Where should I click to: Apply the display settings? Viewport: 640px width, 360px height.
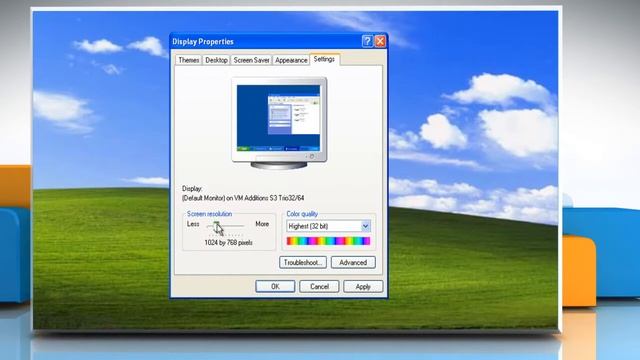(363, 287)
